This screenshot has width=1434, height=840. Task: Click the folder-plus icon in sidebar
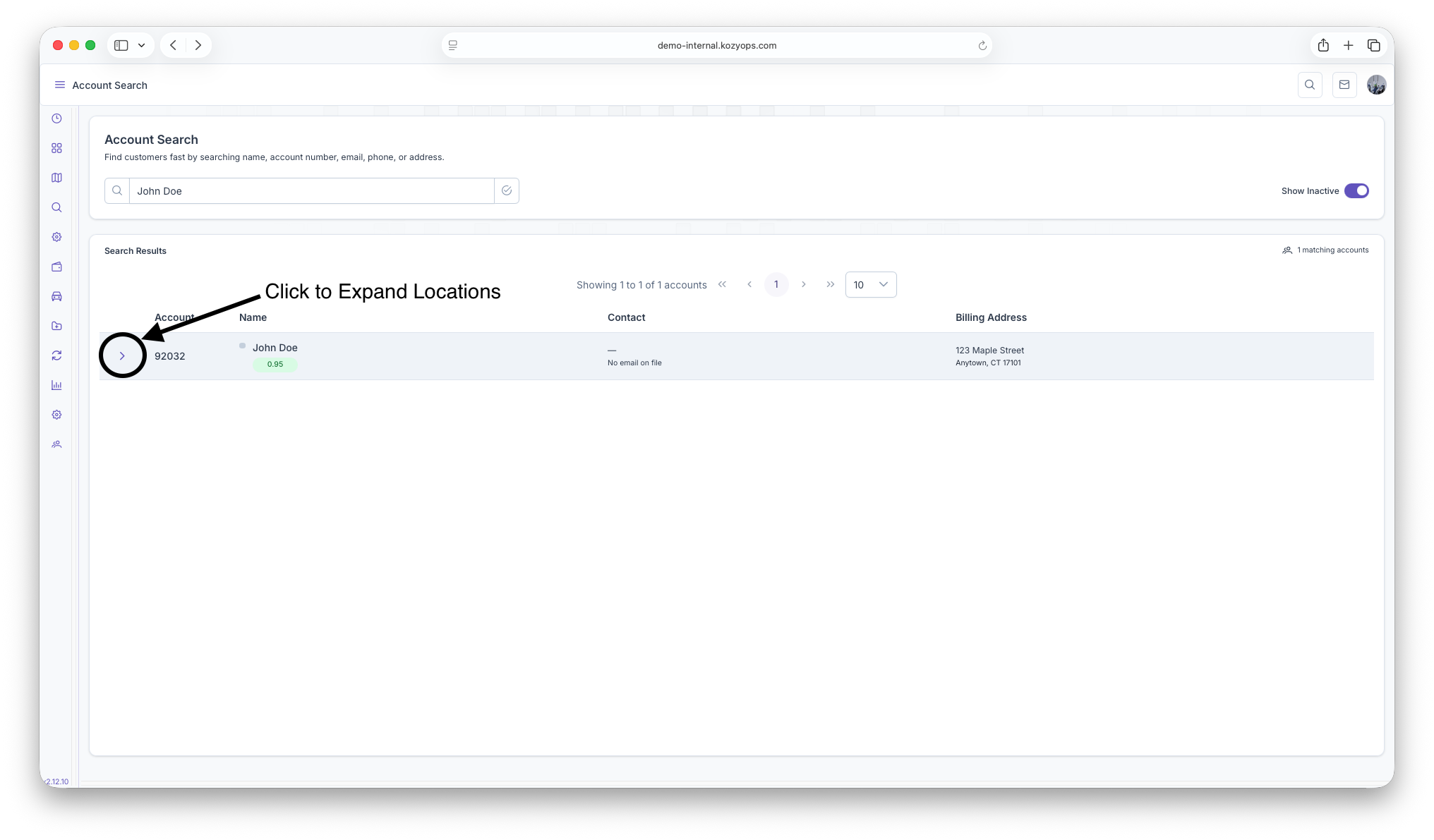click(x=56, y=326)
